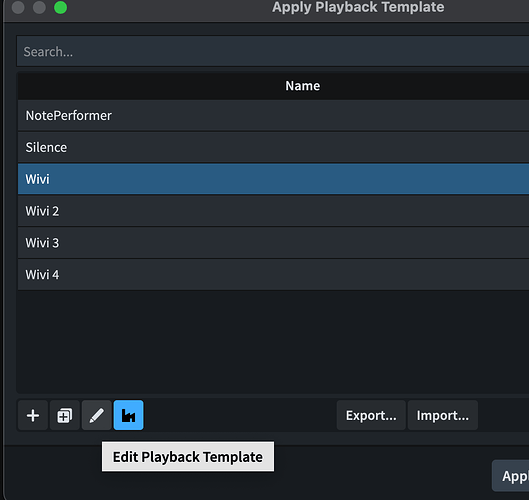529x500 pixels.
Task: Click the empty area below Wivi 4
Action: tap(273, 341)
